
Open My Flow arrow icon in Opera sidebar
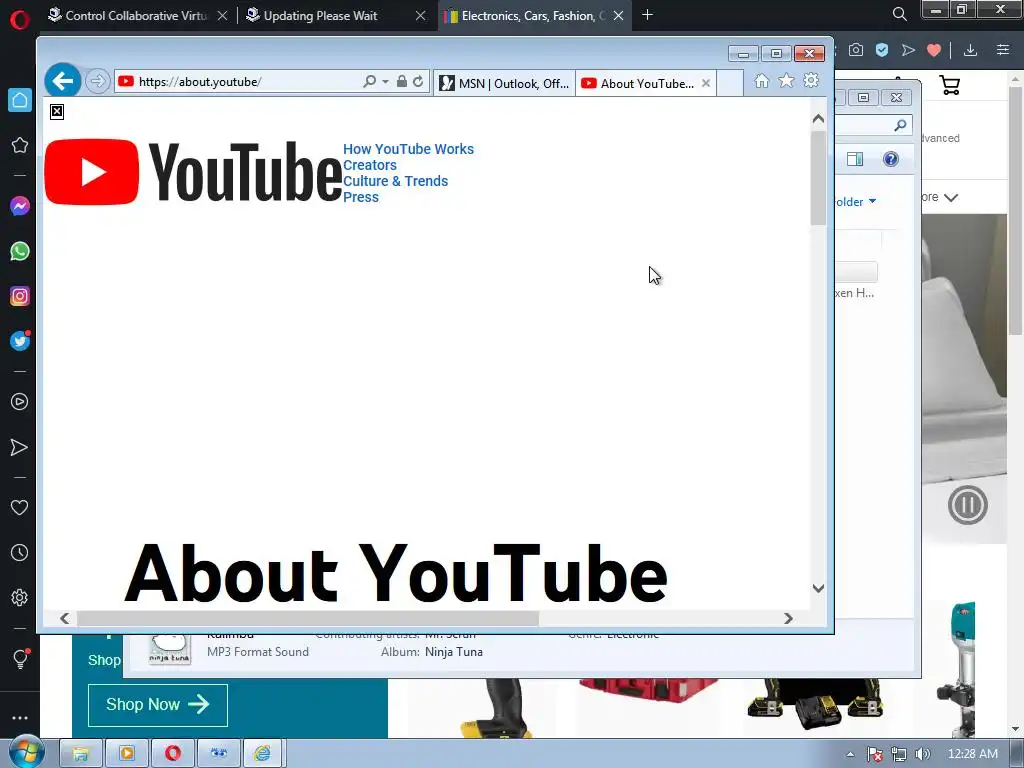click(x=20, y=447)
